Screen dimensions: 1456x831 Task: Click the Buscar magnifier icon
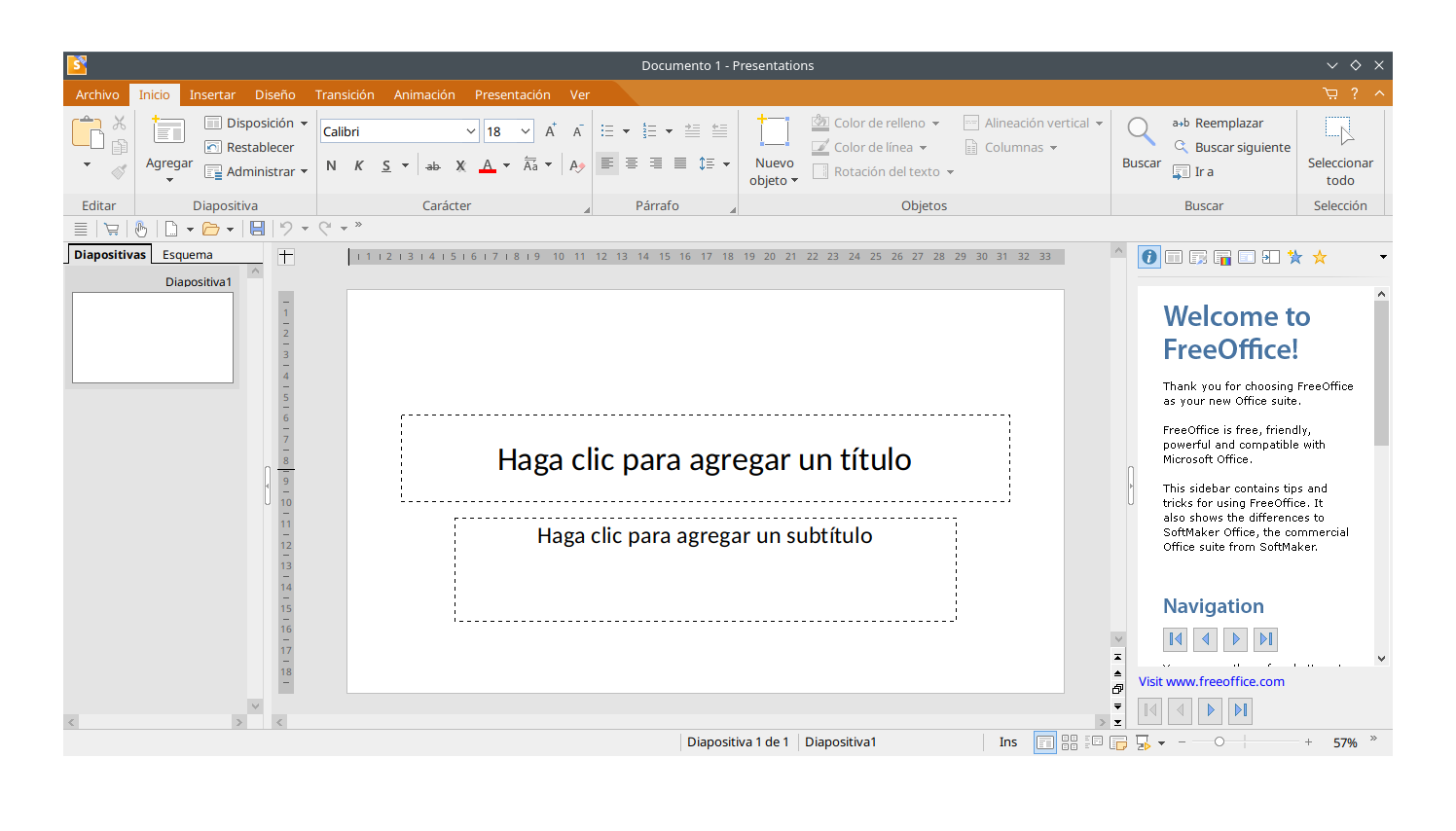1141,131
